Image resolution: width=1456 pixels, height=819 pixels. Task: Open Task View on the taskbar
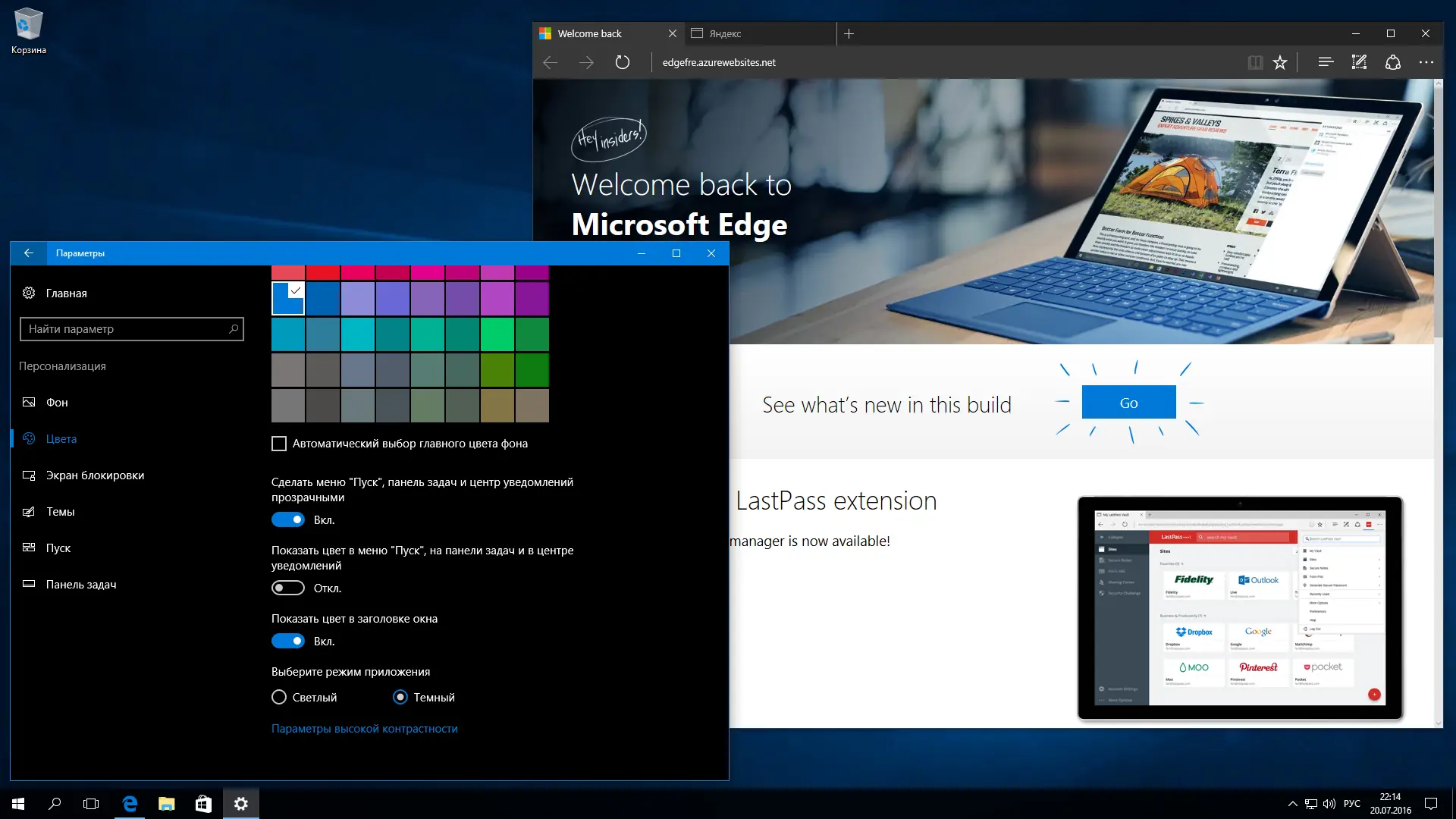(x=91, y=804)
